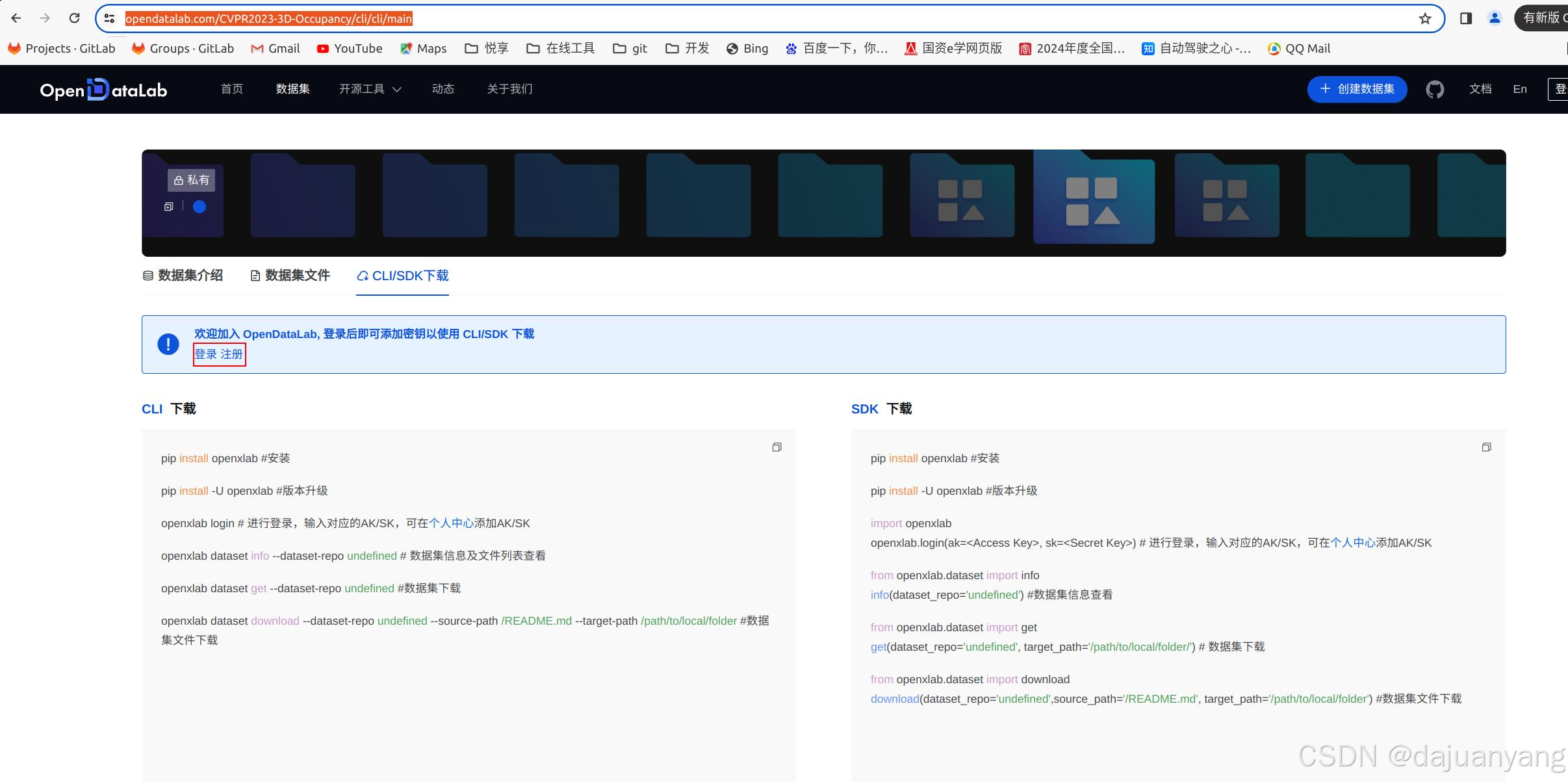Click the 登录 link in notice
1568x782 pixels.
[205, 354]
